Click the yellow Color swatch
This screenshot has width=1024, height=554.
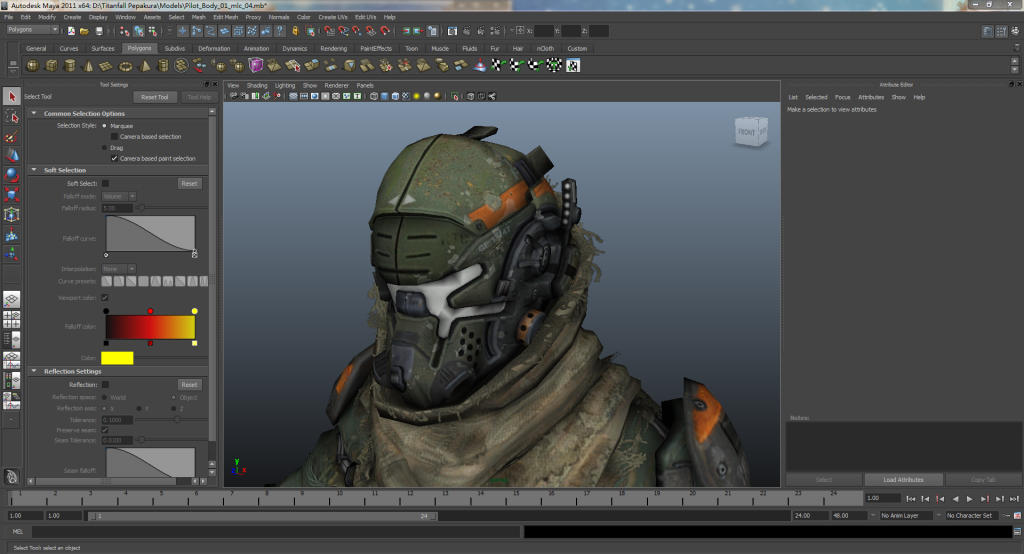coord(117,357)
